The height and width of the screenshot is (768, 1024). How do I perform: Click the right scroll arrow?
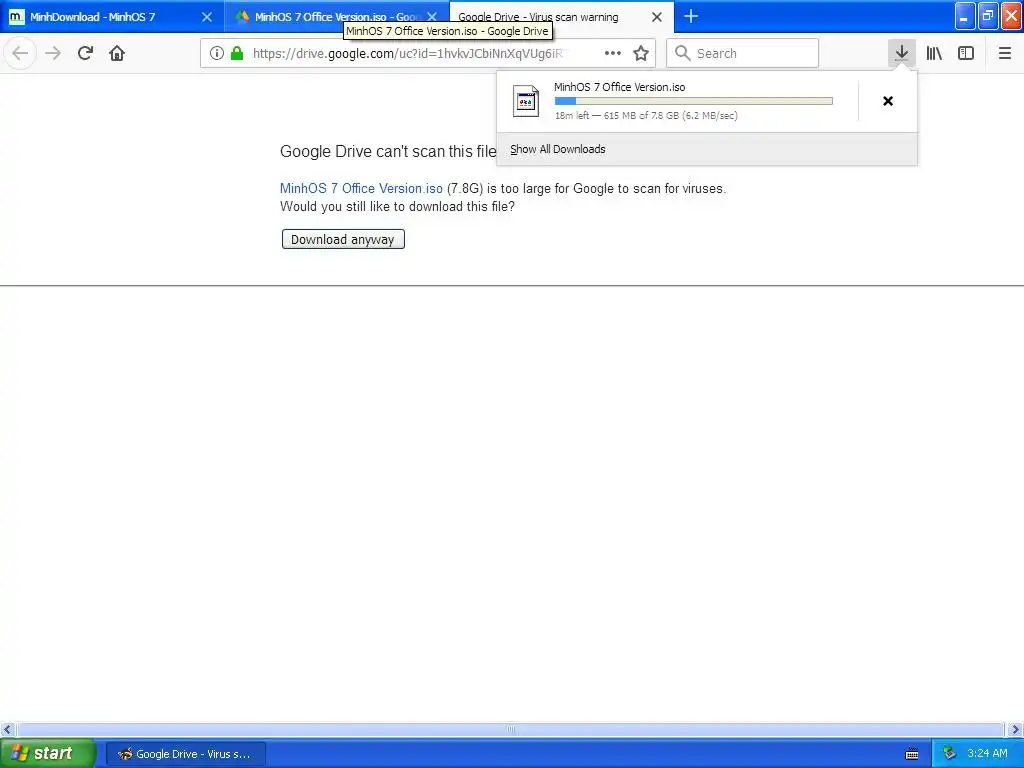click(x=1015, y=729)
